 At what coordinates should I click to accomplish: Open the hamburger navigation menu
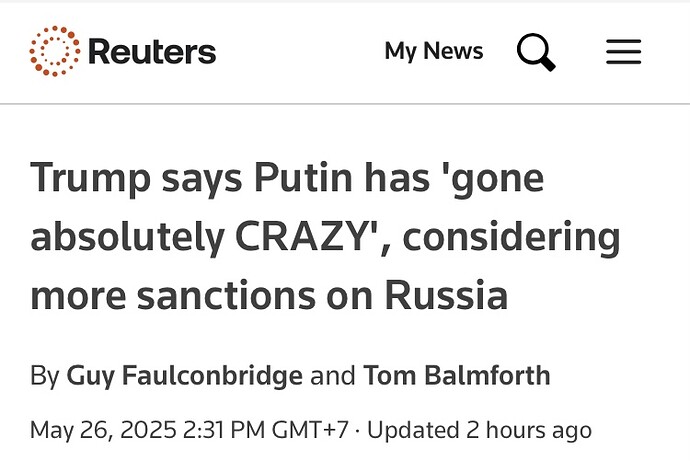(x=623, y=51)
